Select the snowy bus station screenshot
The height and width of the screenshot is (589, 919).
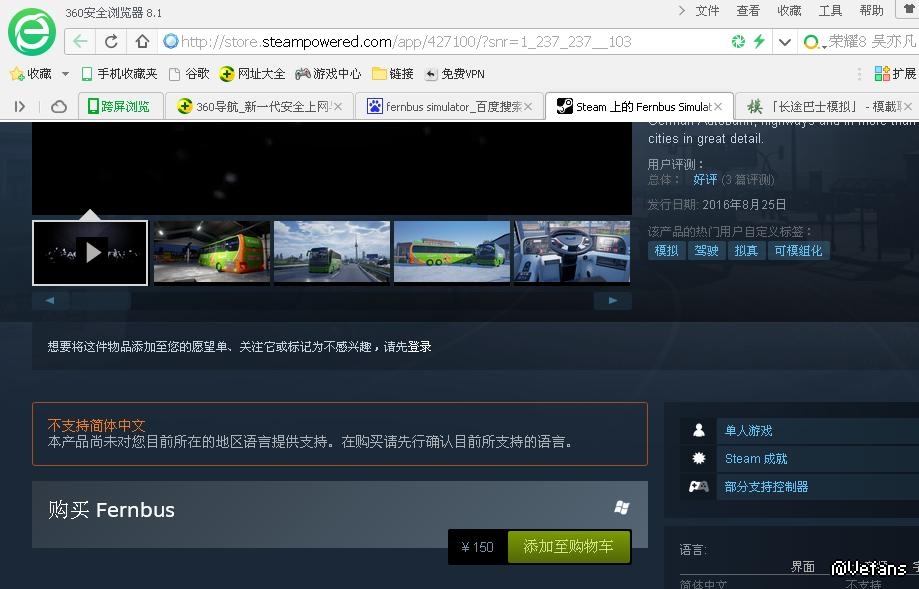[x=452, y=253]
